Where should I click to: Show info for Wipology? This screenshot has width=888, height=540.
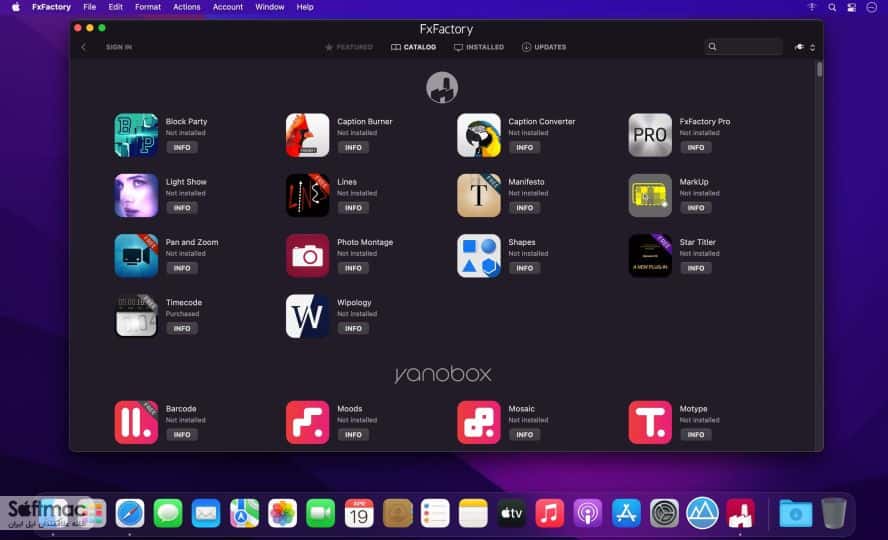tap(353, 328)
